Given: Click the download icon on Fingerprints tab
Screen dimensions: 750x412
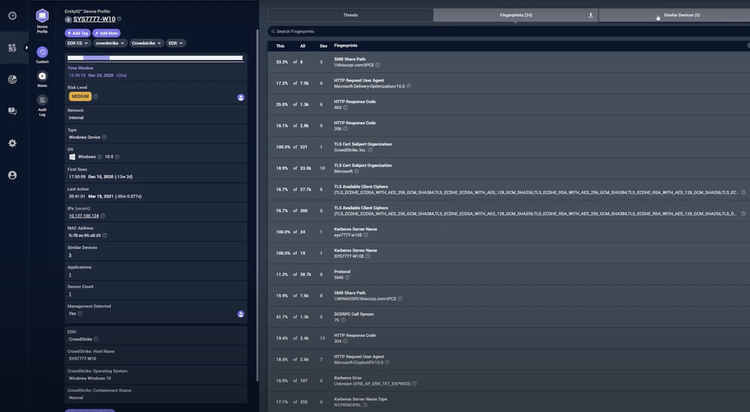Looking at the screenshot, I should [x=591, y=15].
